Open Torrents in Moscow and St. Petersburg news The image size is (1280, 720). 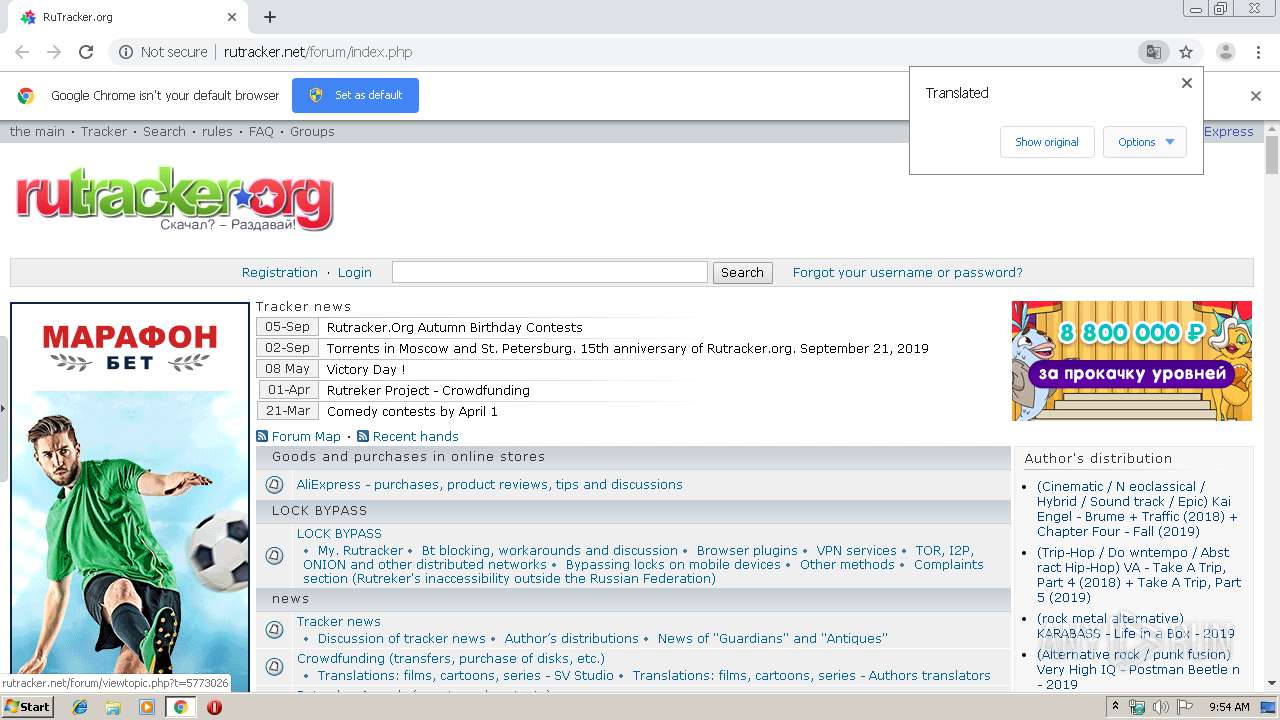point(628,348)
